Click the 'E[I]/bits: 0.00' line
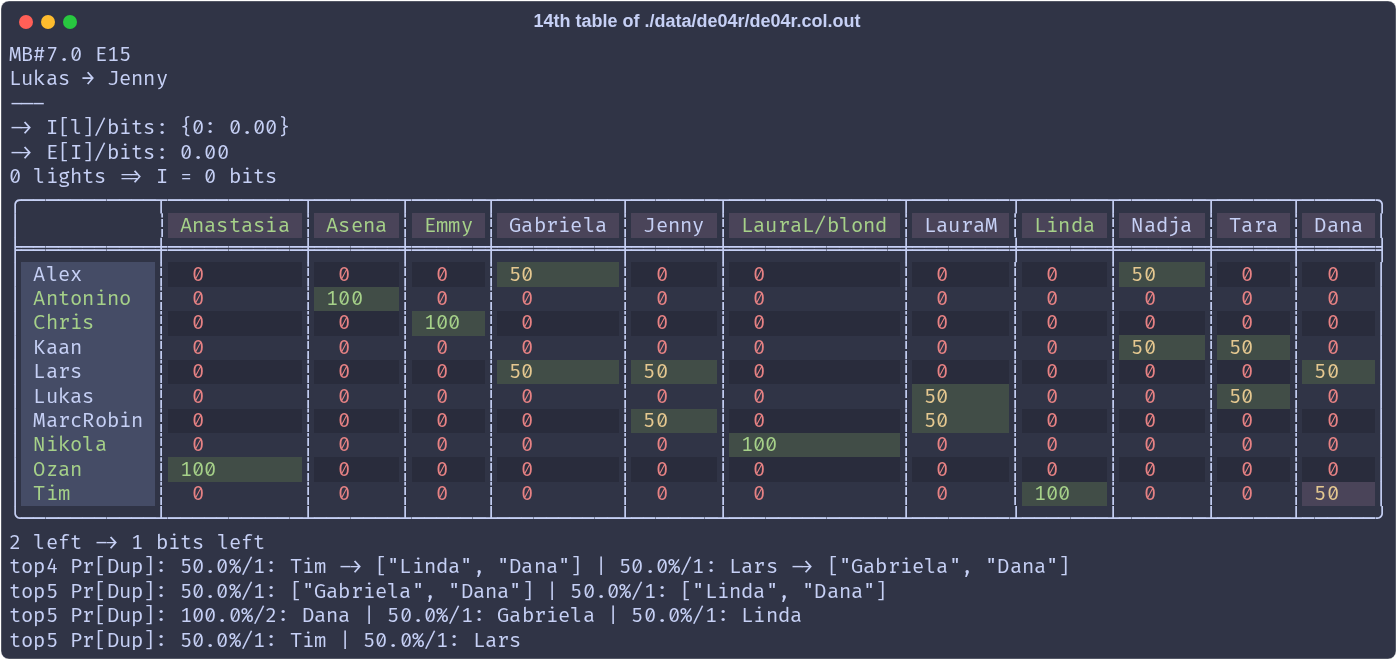This screenshot has height=660, width=1397. pyautogui.click(x=119, y=152)
